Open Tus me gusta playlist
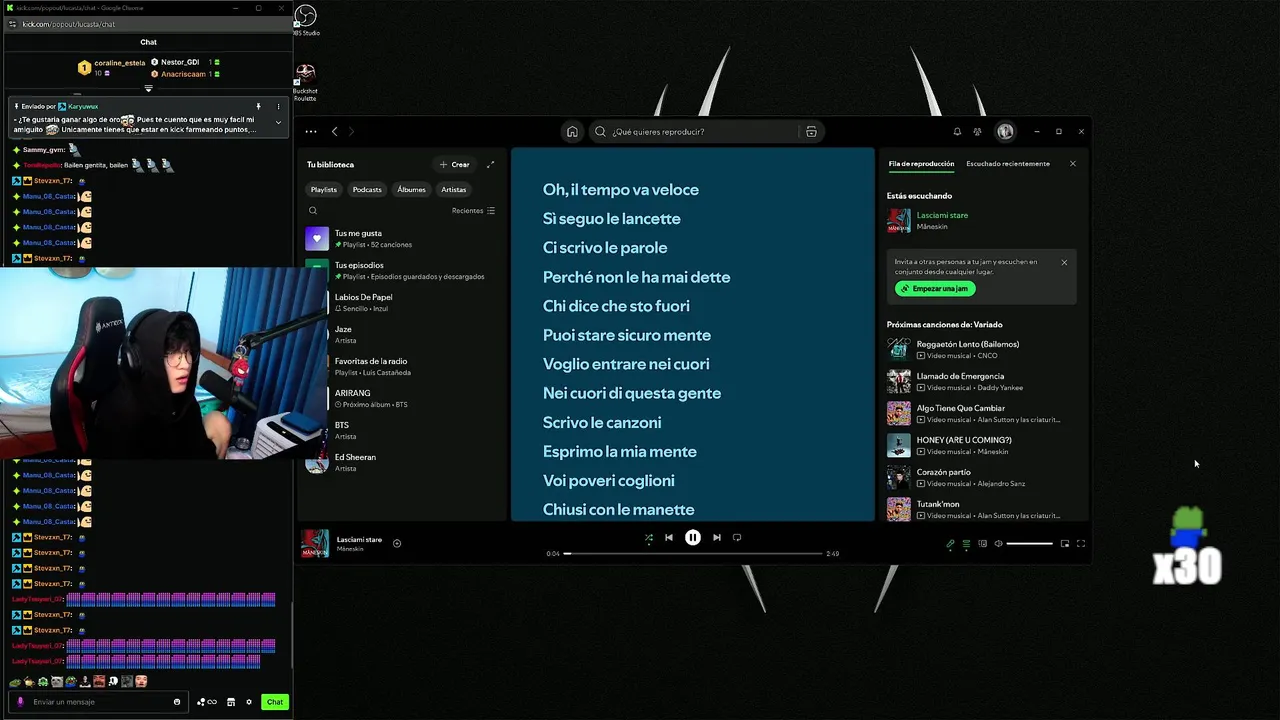Screen dimensions: 1280x720 point(404,238)
